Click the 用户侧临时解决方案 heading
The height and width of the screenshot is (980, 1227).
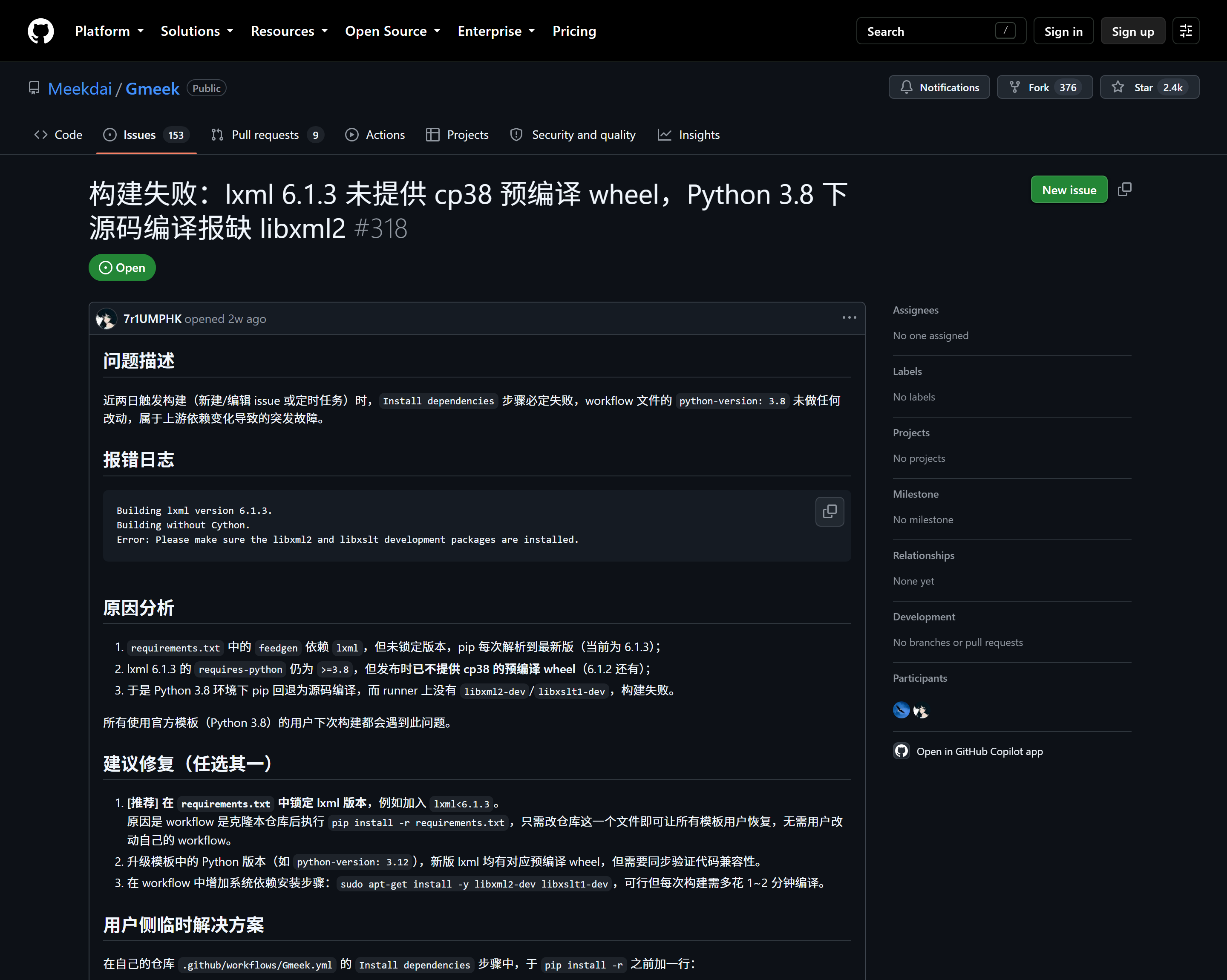183,925
